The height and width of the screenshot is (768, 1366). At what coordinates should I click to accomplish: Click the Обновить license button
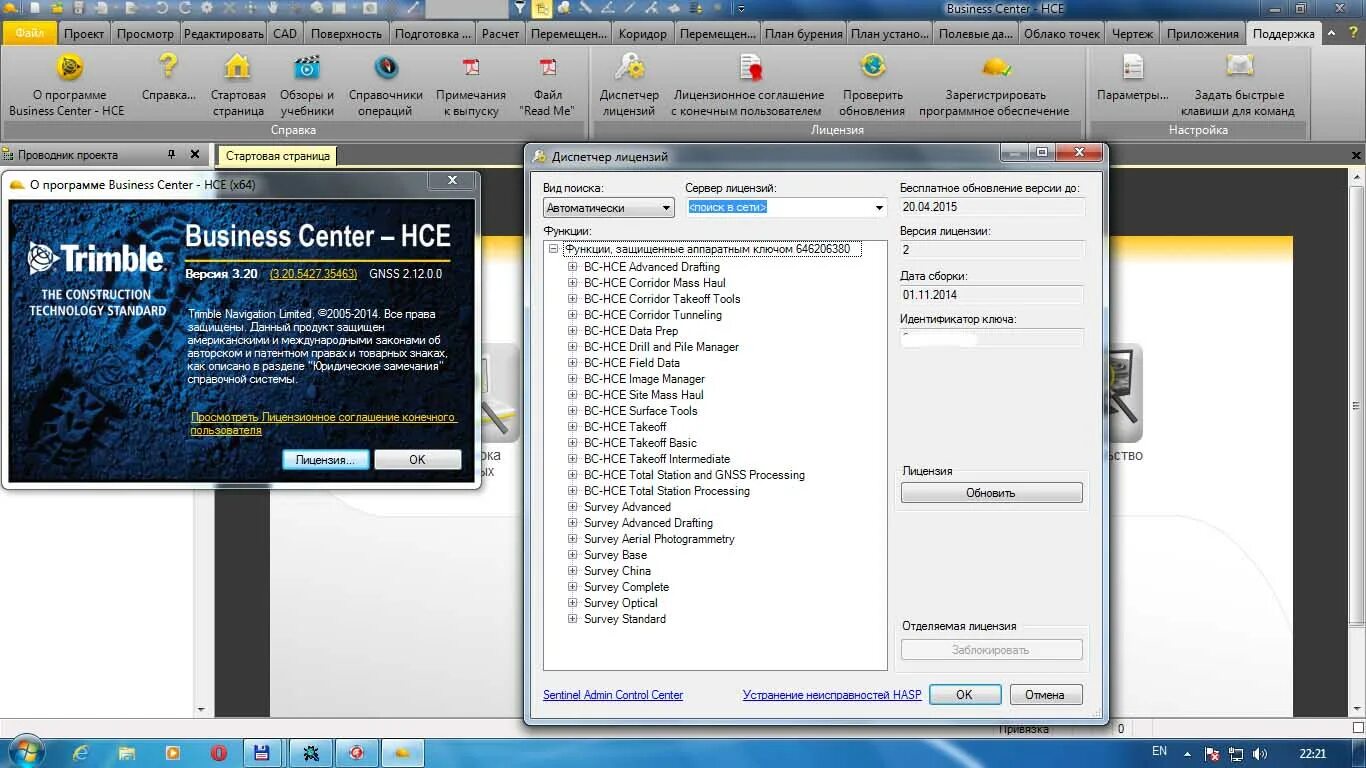point(991,493)
